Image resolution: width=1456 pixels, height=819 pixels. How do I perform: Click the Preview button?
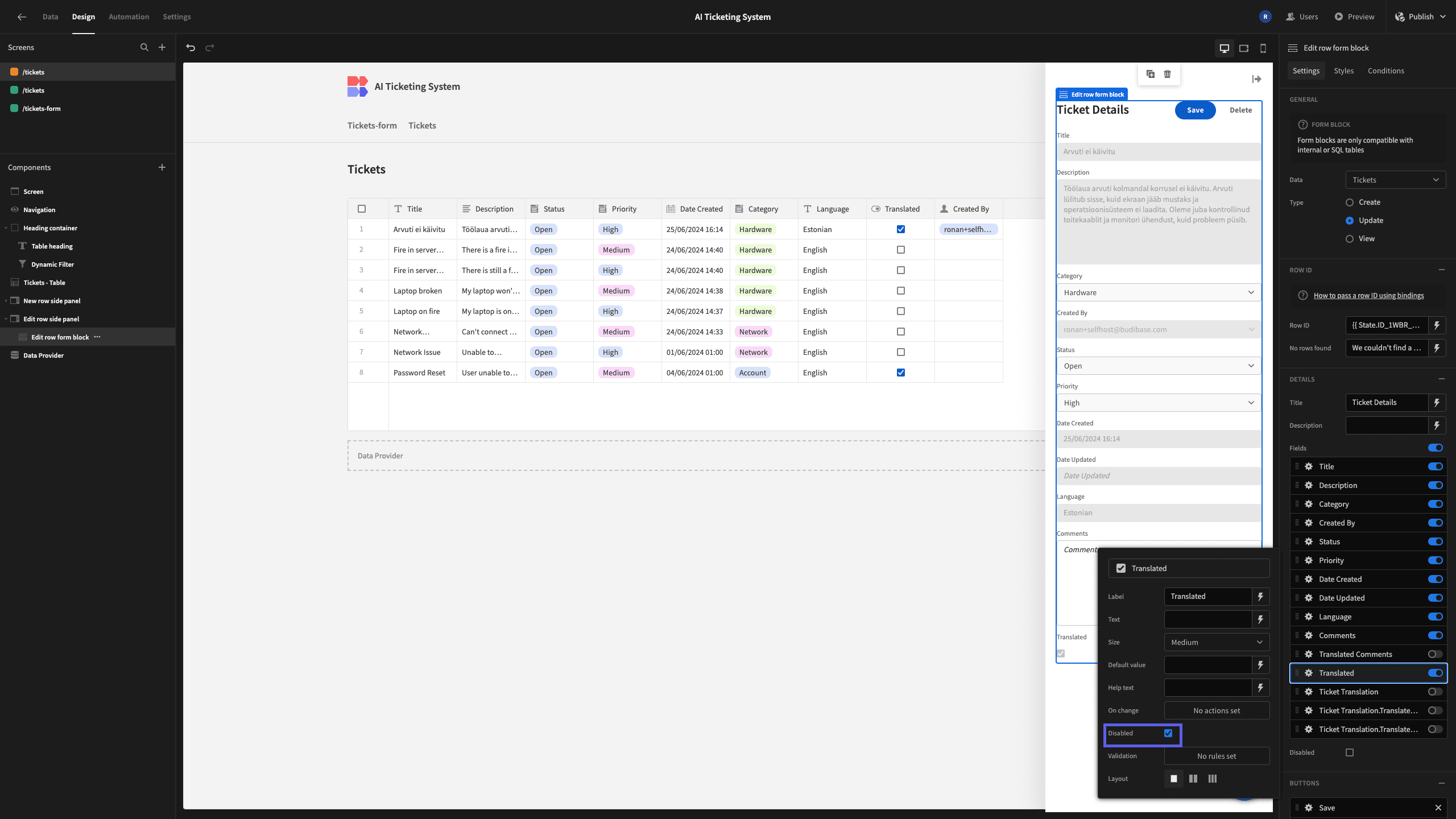pyautogui.click(x=1354, y=17)
